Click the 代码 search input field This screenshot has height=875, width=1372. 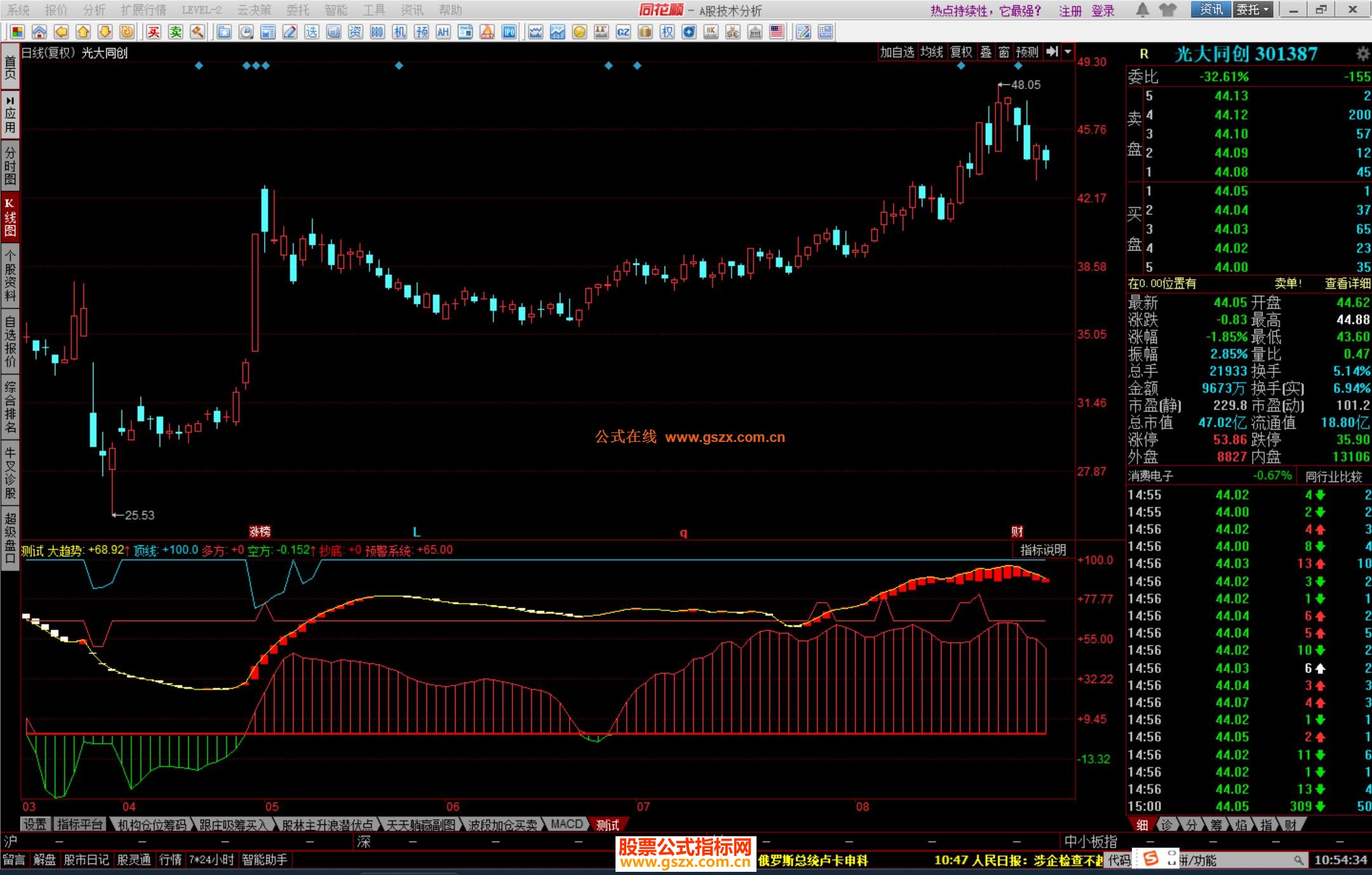tap(1239, 860)
